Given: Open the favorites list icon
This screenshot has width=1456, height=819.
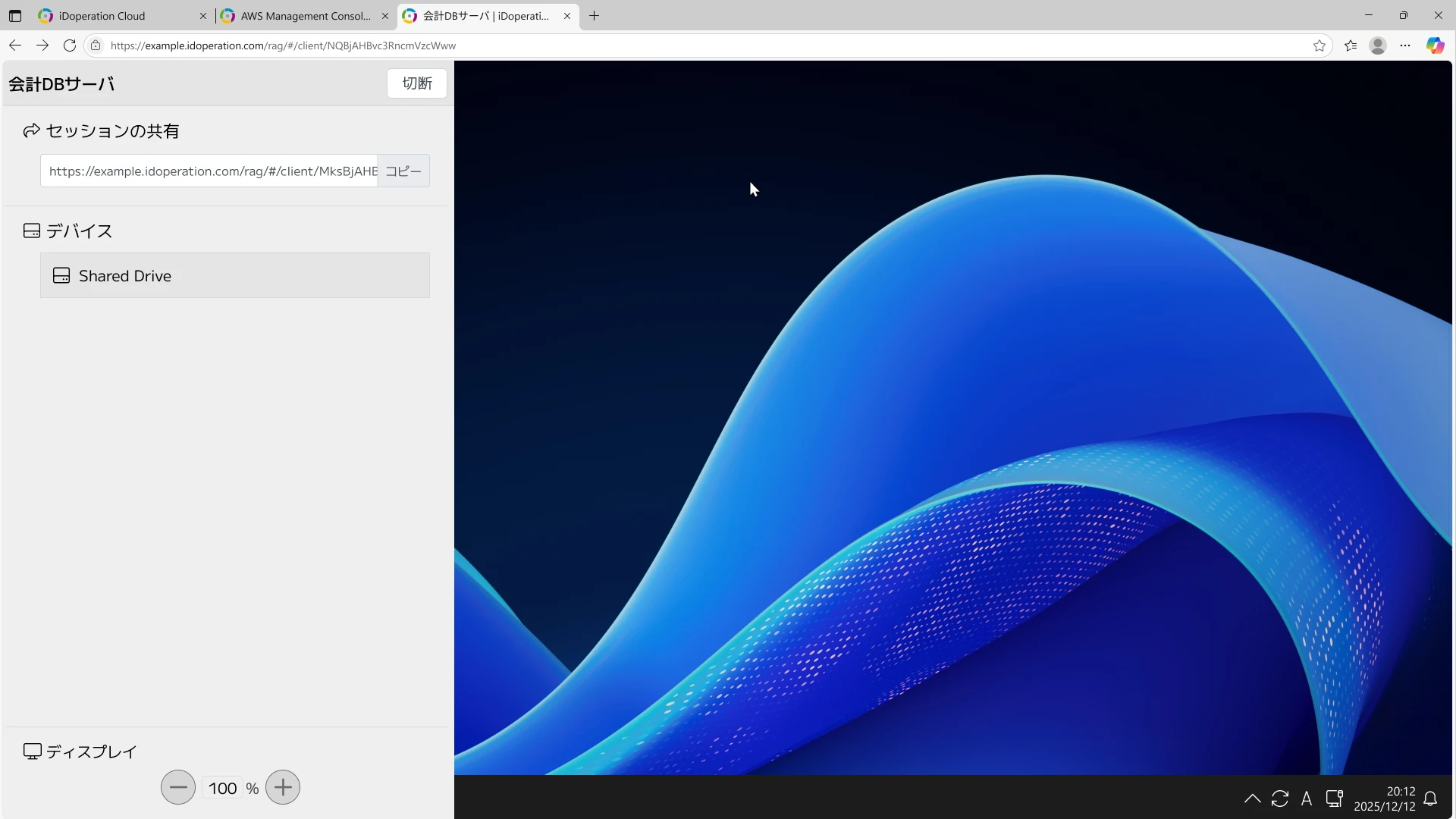Looking at the screenshot, I should pyautogui.click(x=1351, y=45).
